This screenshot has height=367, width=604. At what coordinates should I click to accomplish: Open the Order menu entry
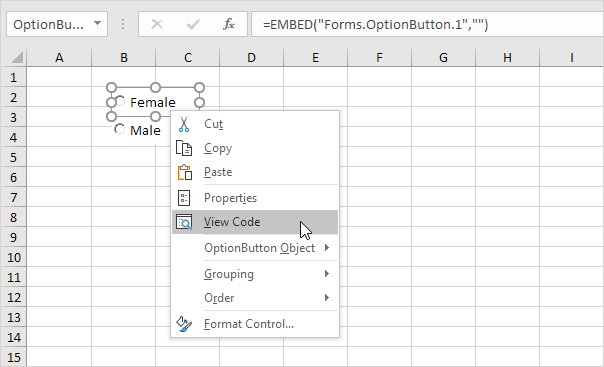pos(255,297)
